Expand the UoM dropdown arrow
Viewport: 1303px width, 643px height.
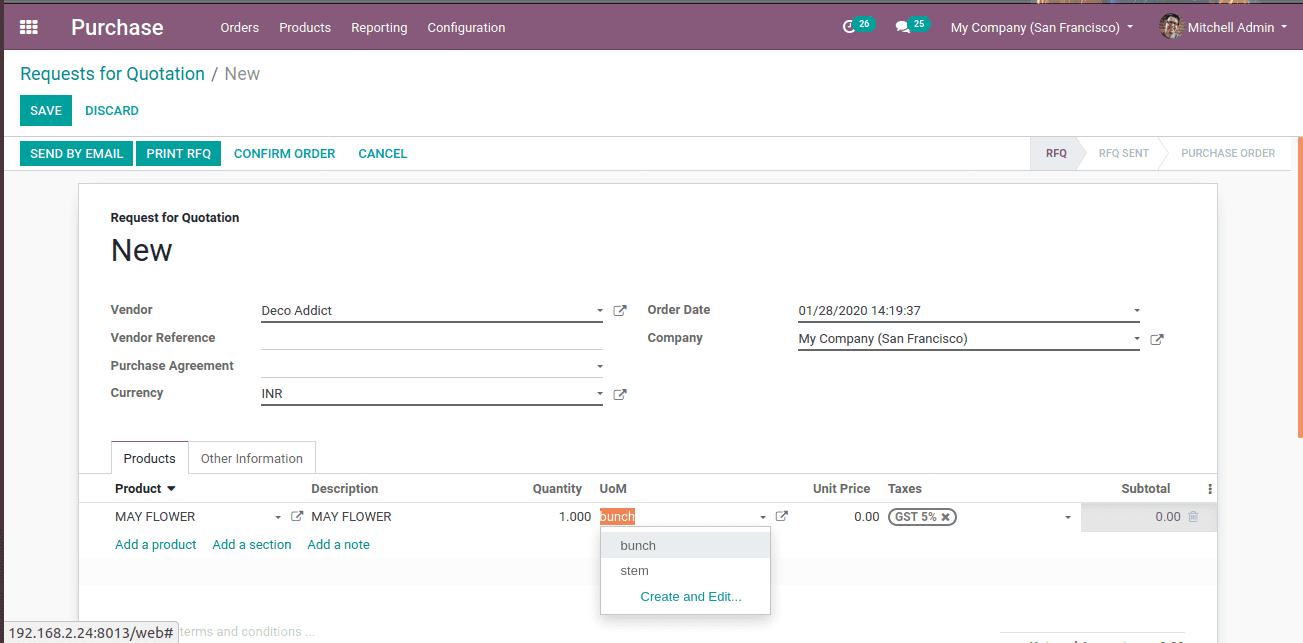pos(763,517)
